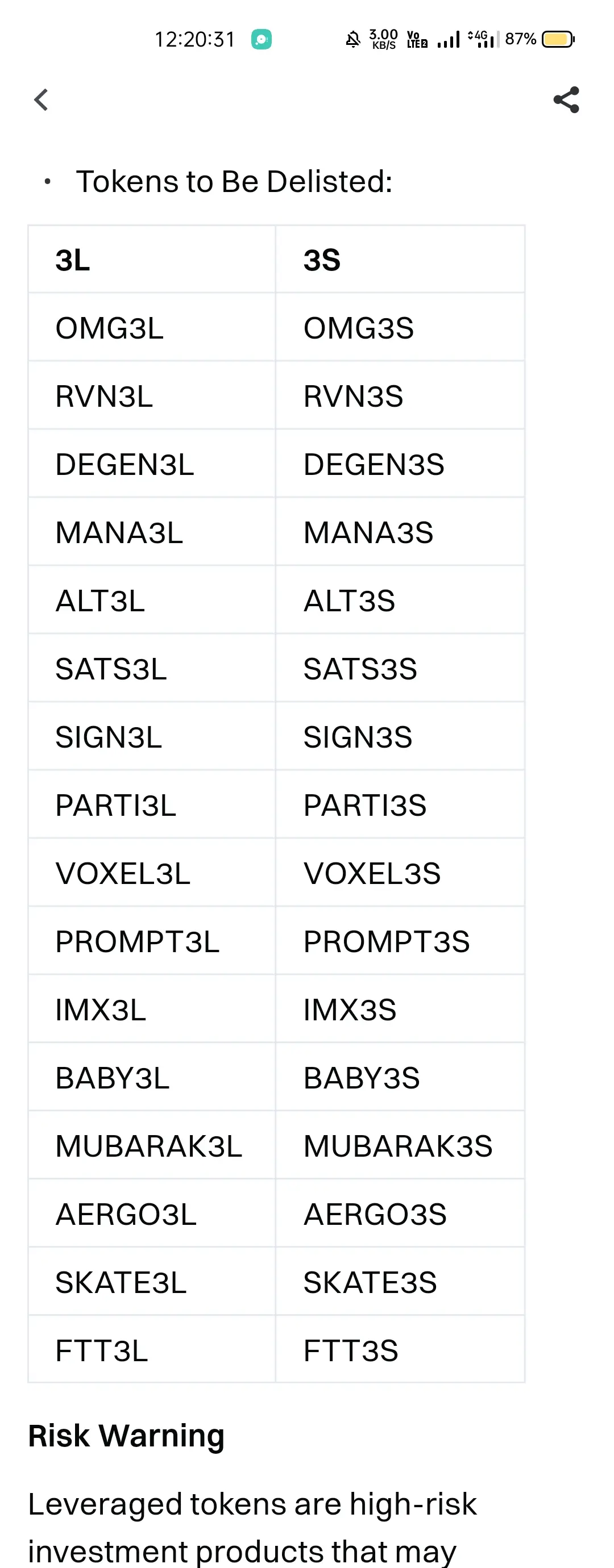Select the DEGEN3L table cell
Image resolution: width=614 pixels, height=1568 pixels.
pyautogui.click(x=152, y=464)
